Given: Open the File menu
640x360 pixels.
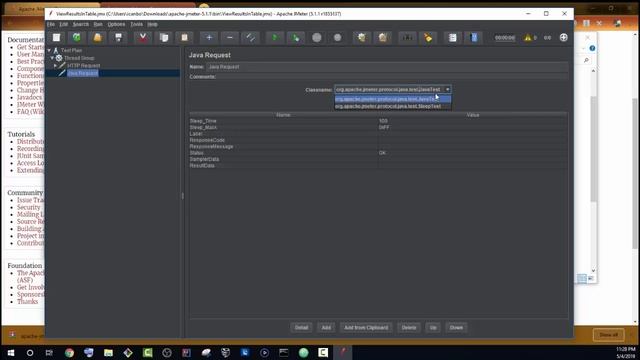Looking at the screenshot, I should (51, 24).
